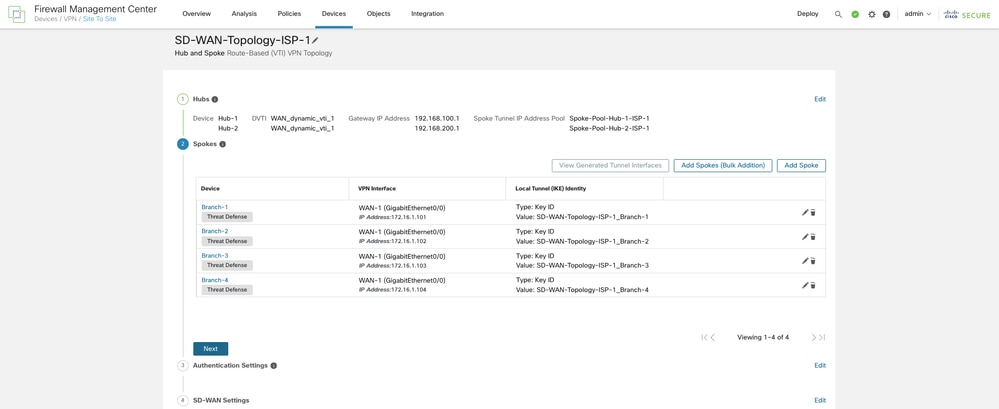The height and width of the screenshot is (409, 999).
Task: Click Hub-2 device name text
Action: coord(228,128)
